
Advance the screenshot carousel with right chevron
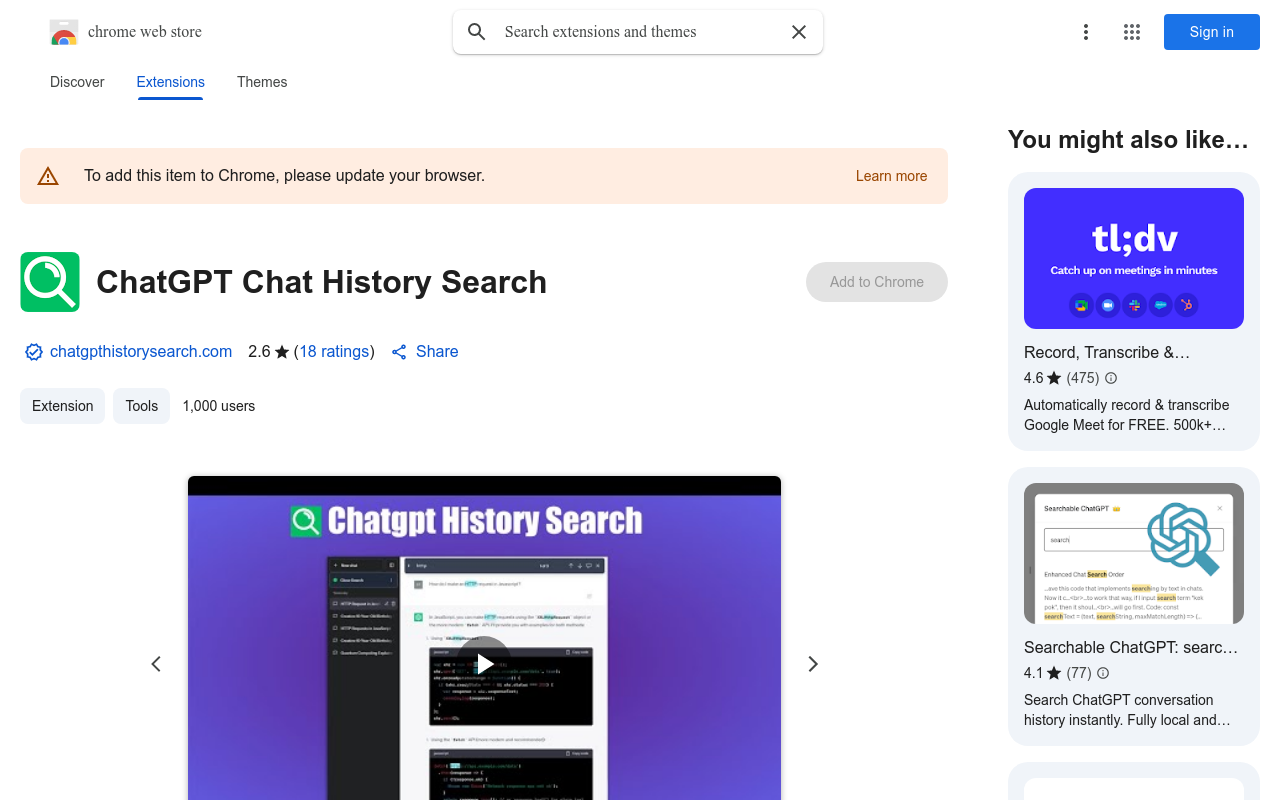(813, 663)
